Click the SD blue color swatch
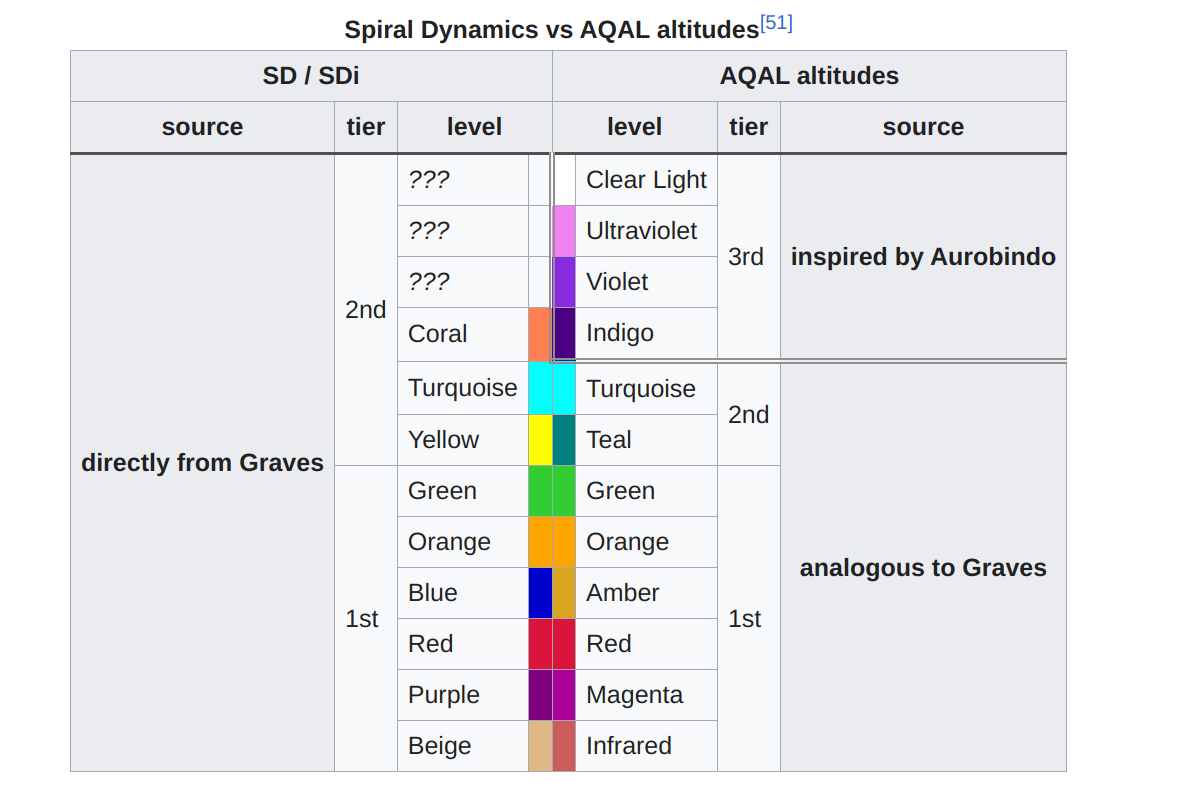 (x=540, y=593)
